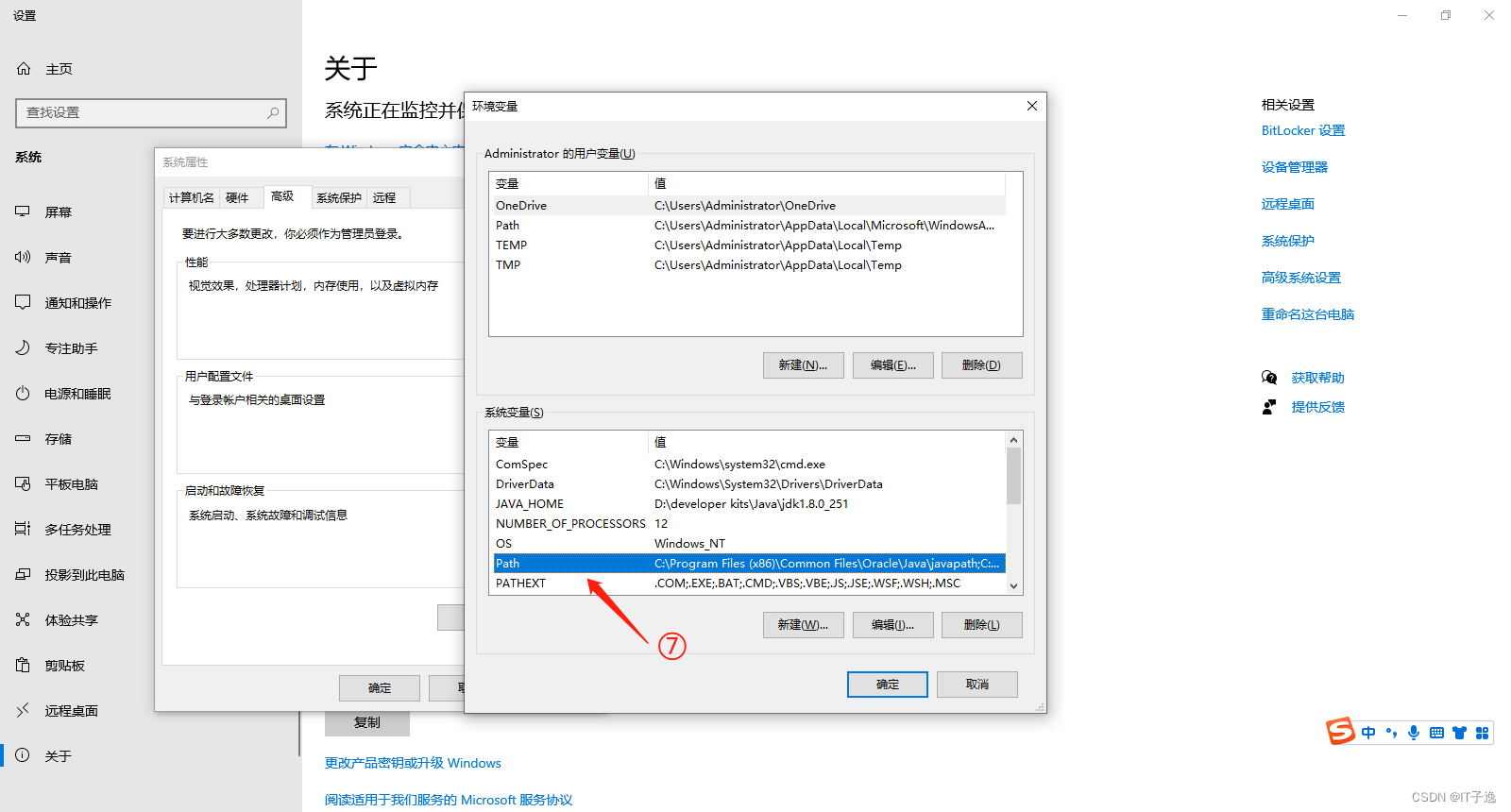Click system variables scrollbar up arrow
1511x812 pixels.
pos(1013,439)
